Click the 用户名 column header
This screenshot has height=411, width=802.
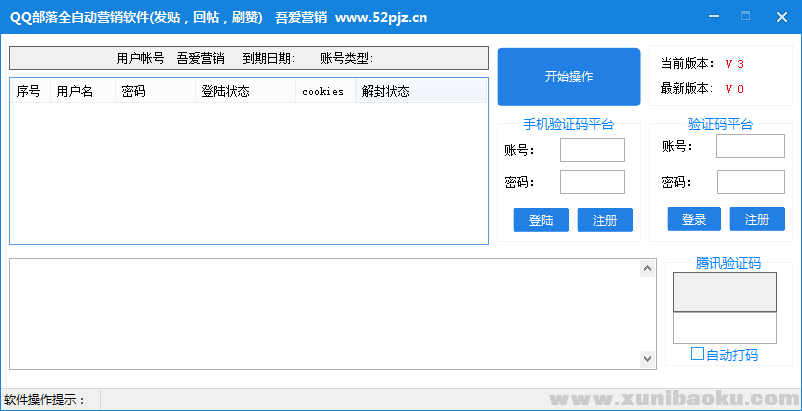click(x=82, y=91)
